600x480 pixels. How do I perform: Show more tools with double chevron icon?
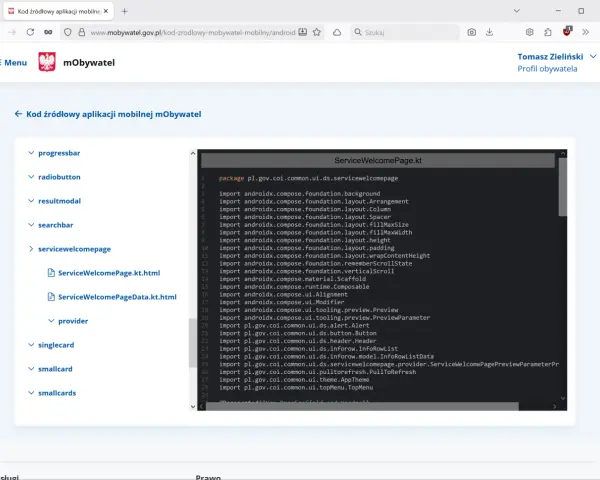pyautogui.click(x=585, y=32)
